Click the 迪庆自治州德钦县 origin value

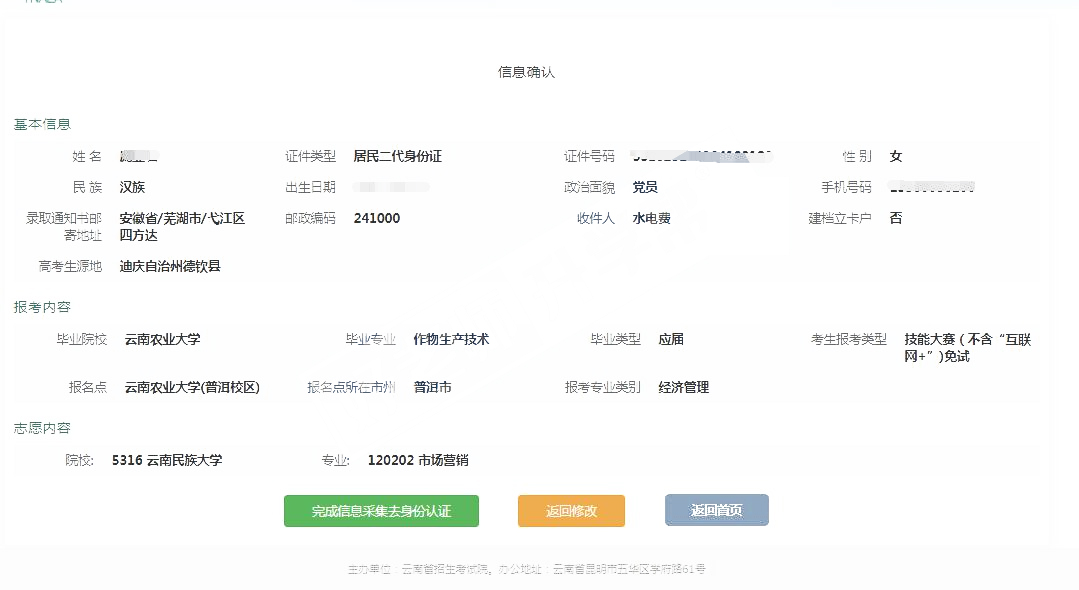(170, 266)
